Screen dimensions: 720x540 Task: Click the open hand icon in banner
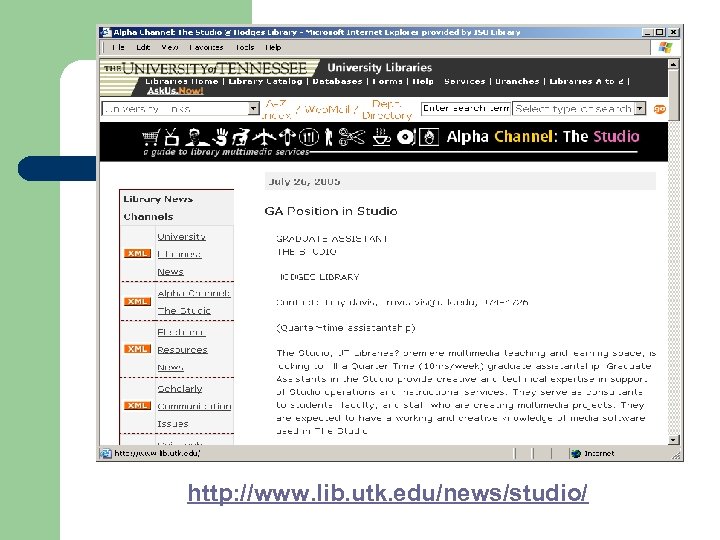click(x=221, y=137)
